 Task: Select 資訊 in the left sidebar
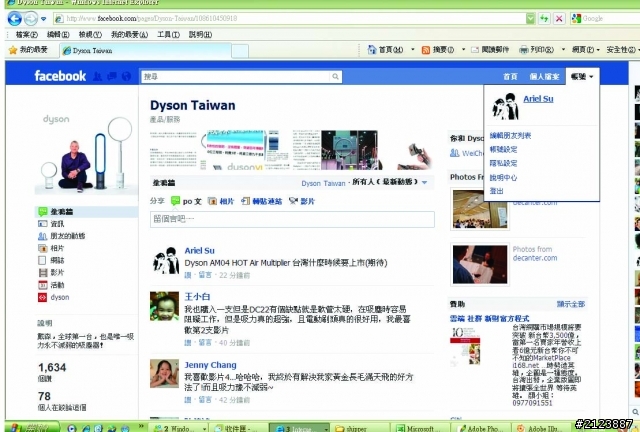click(51, 224)
